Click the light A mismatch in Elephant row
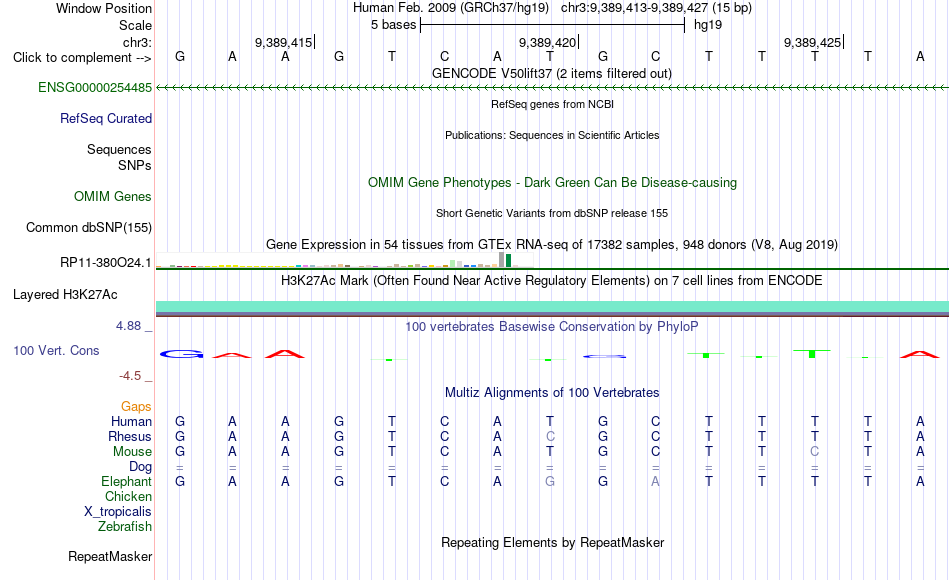 pos(656,481)
